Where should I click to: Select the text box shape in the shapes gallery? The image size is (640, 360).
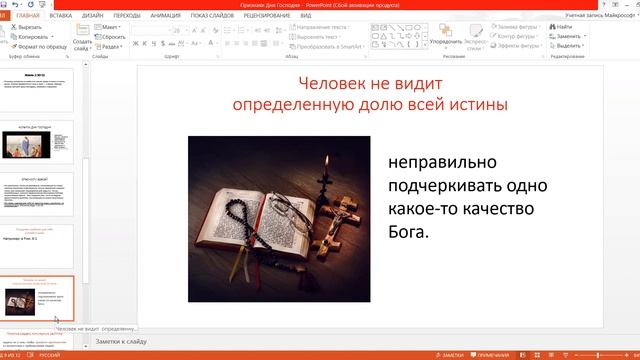[x=375, y=28]
